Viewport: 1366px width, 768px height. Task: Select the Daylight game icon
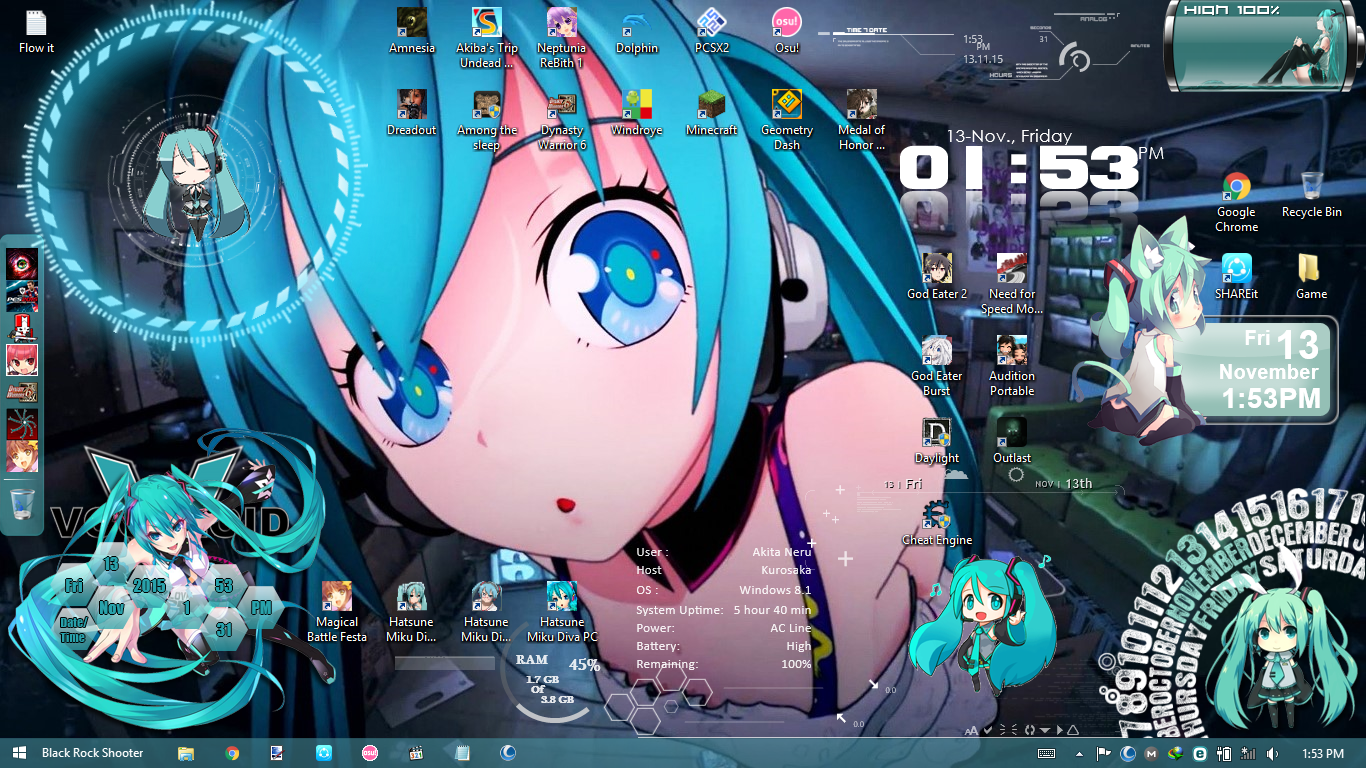937,441
